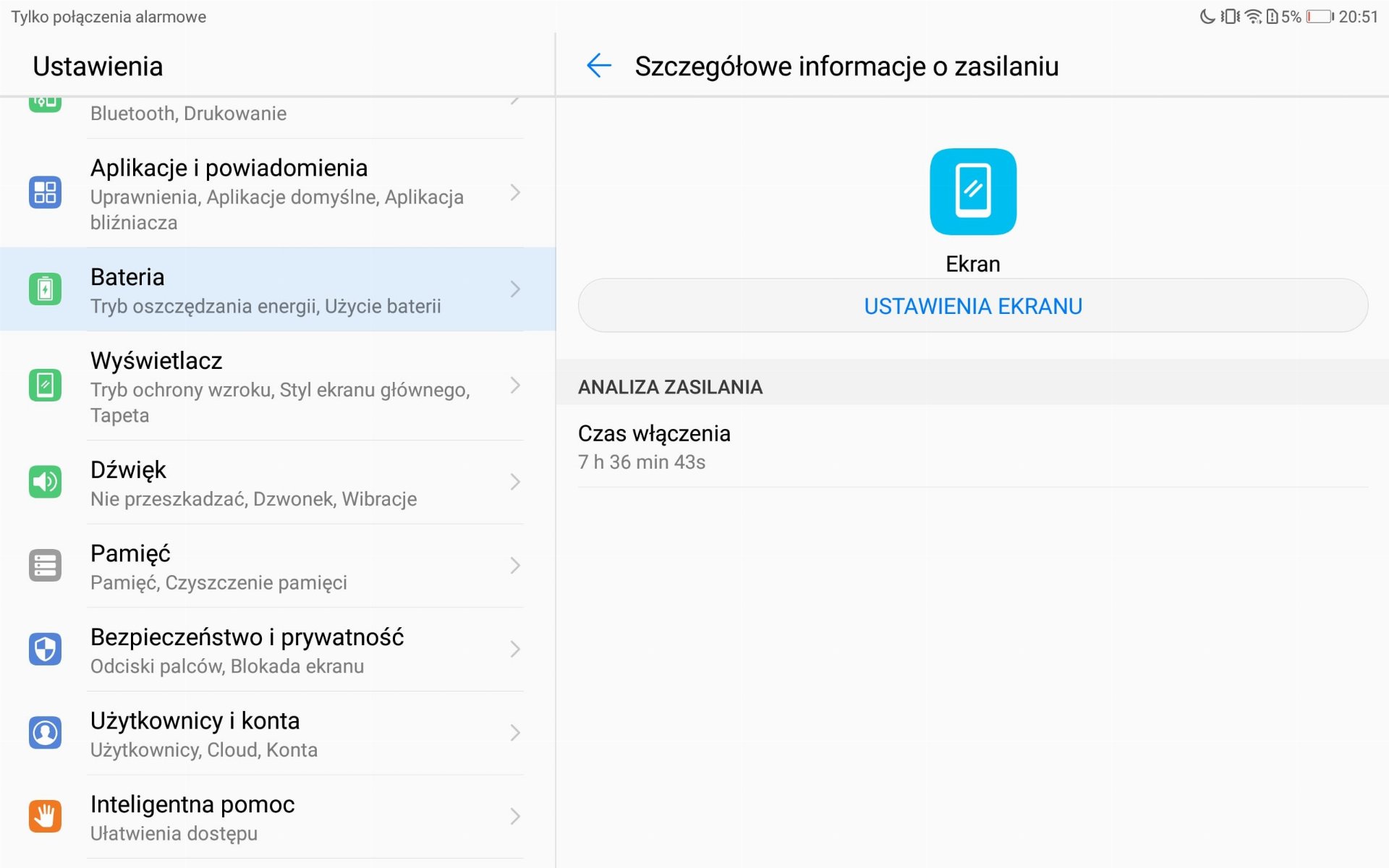This screenshot has height=868, width=1389.
Task: Click the Bezpieczeństwo shield icon
Action: 45,649
